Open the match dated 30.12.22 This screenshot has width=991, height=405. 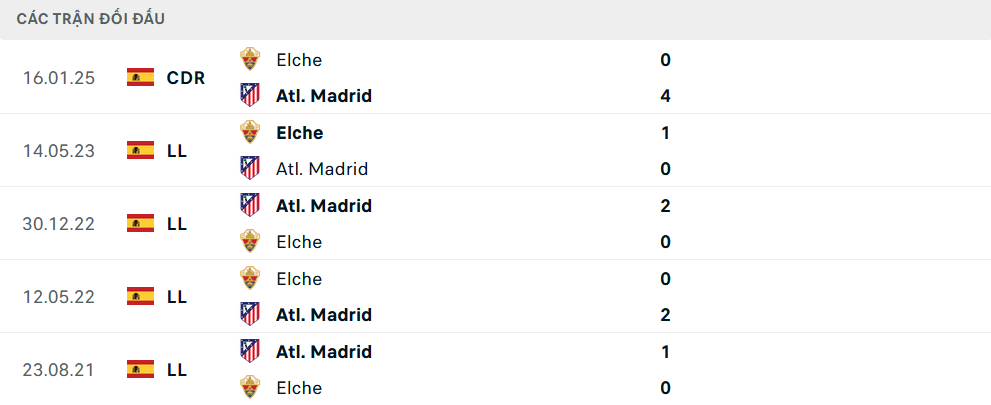pos(496,224)
